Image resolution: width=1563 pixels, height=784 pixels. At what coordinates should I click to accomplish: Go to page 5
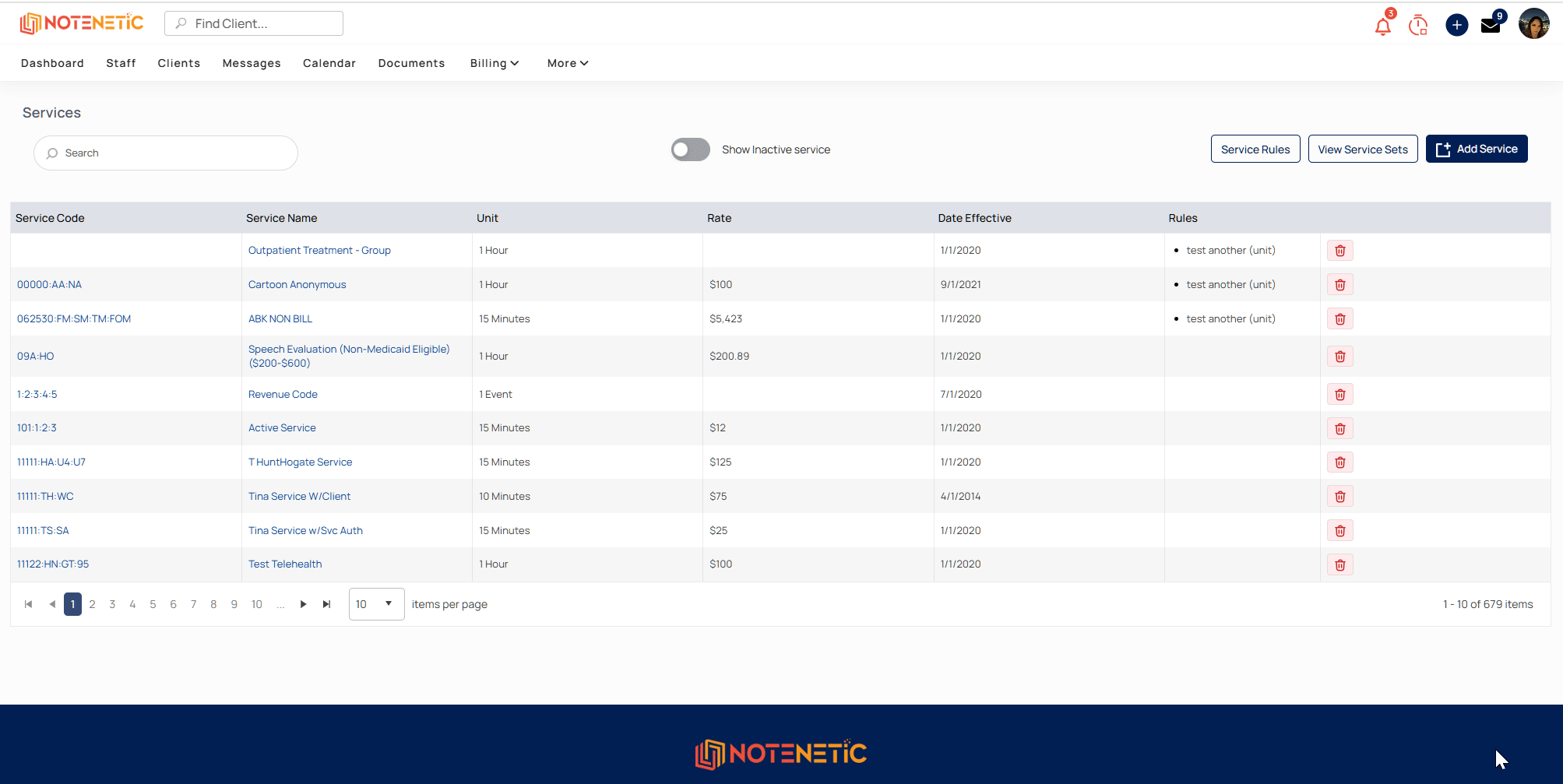[153, 604]
